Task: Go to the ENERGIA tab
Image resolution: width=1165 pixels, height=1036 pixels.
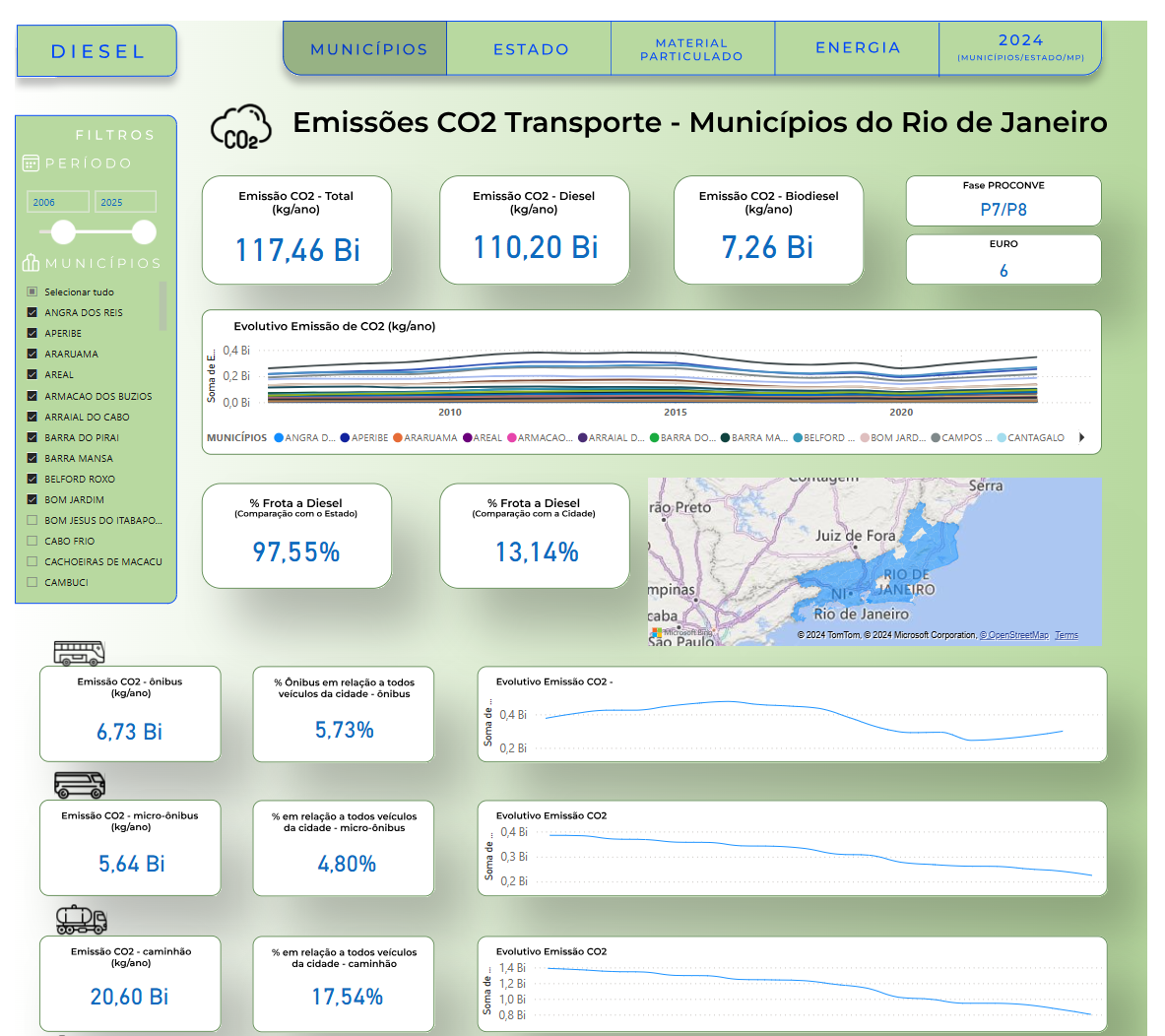Action: point(858,48)
